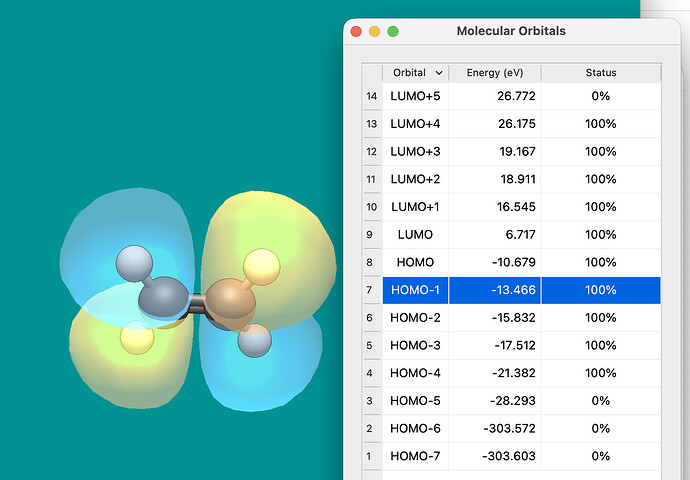Select the LUMO orbital row
Screen dimensions: 690x480
click(x=414, y=234)
